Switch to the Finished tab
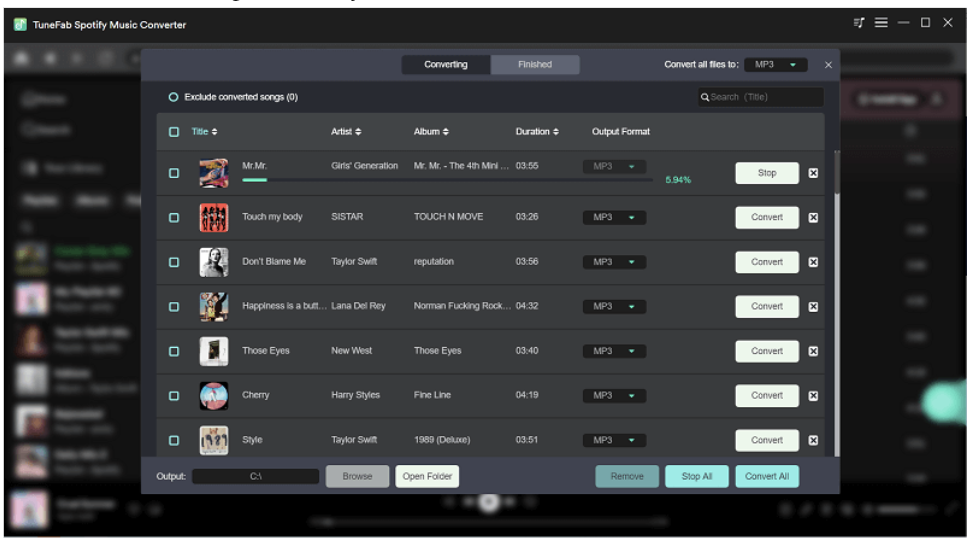This screenshot has width=972, height=544. (535, 64)
